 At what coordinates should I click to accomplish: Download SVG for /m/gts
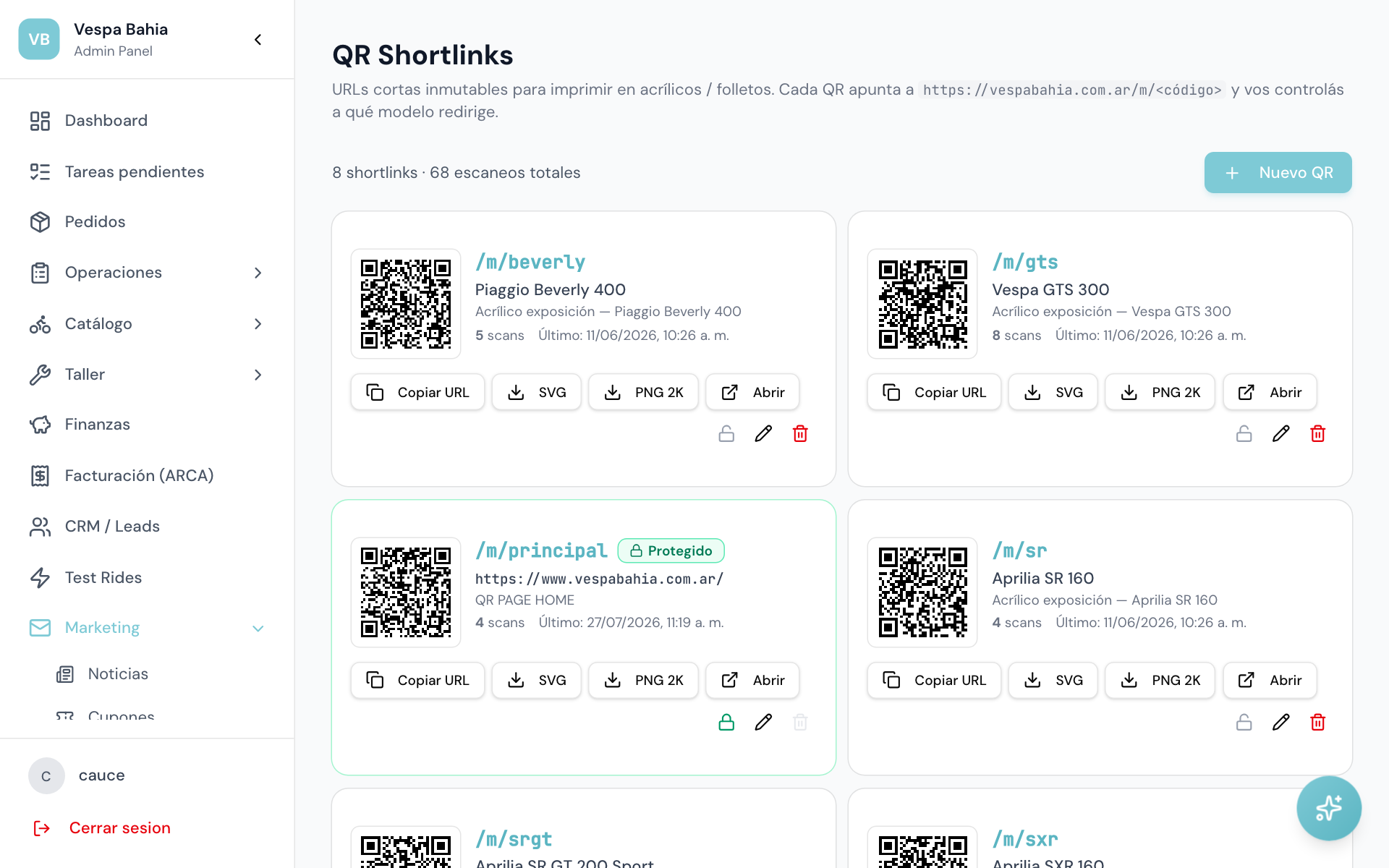1053,392
